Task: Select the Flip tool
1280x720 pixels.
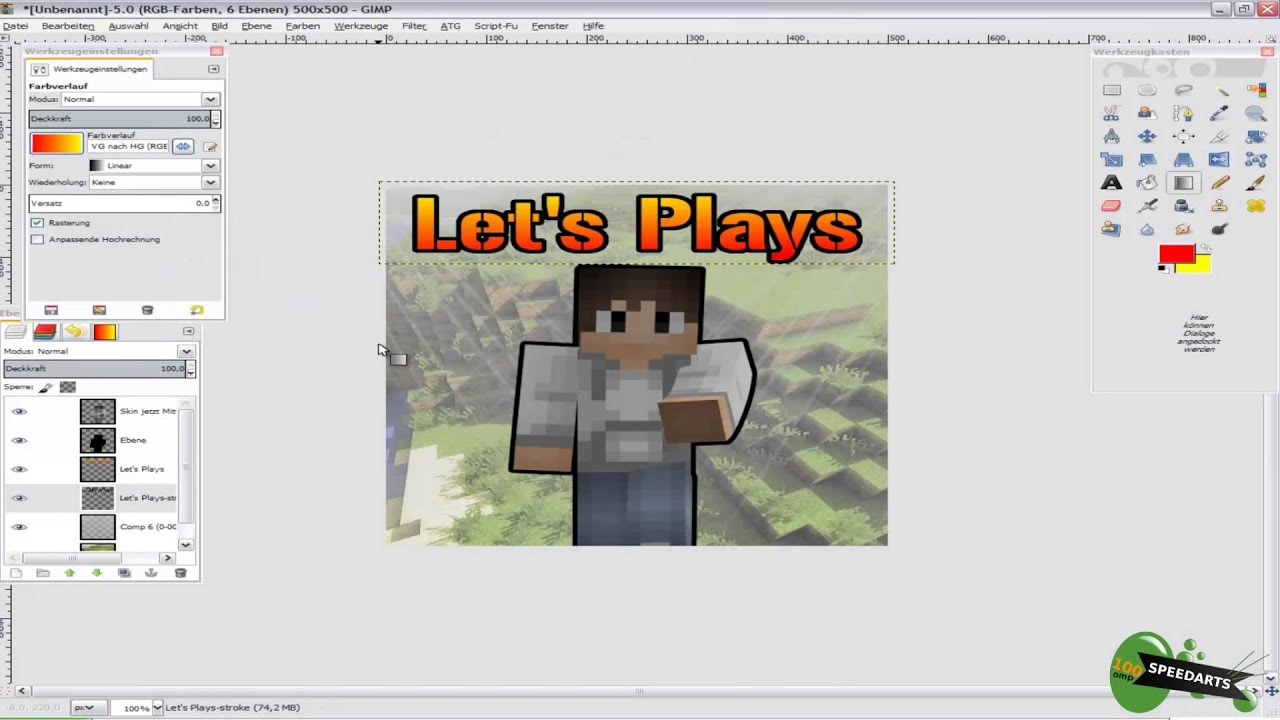Action: pos(1220,160)
